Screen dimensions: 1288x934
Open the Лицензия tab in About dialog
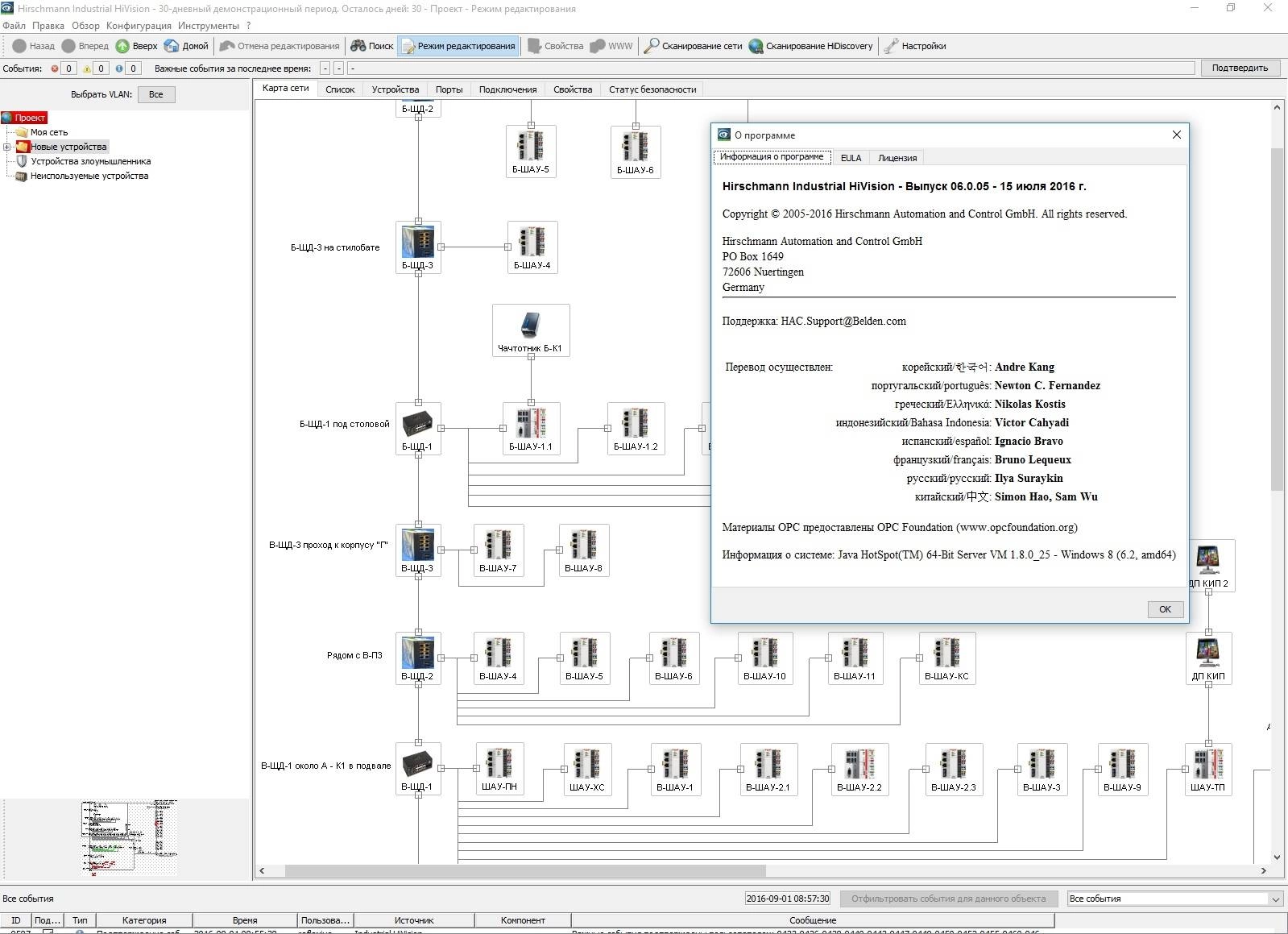tap(897, 158)
